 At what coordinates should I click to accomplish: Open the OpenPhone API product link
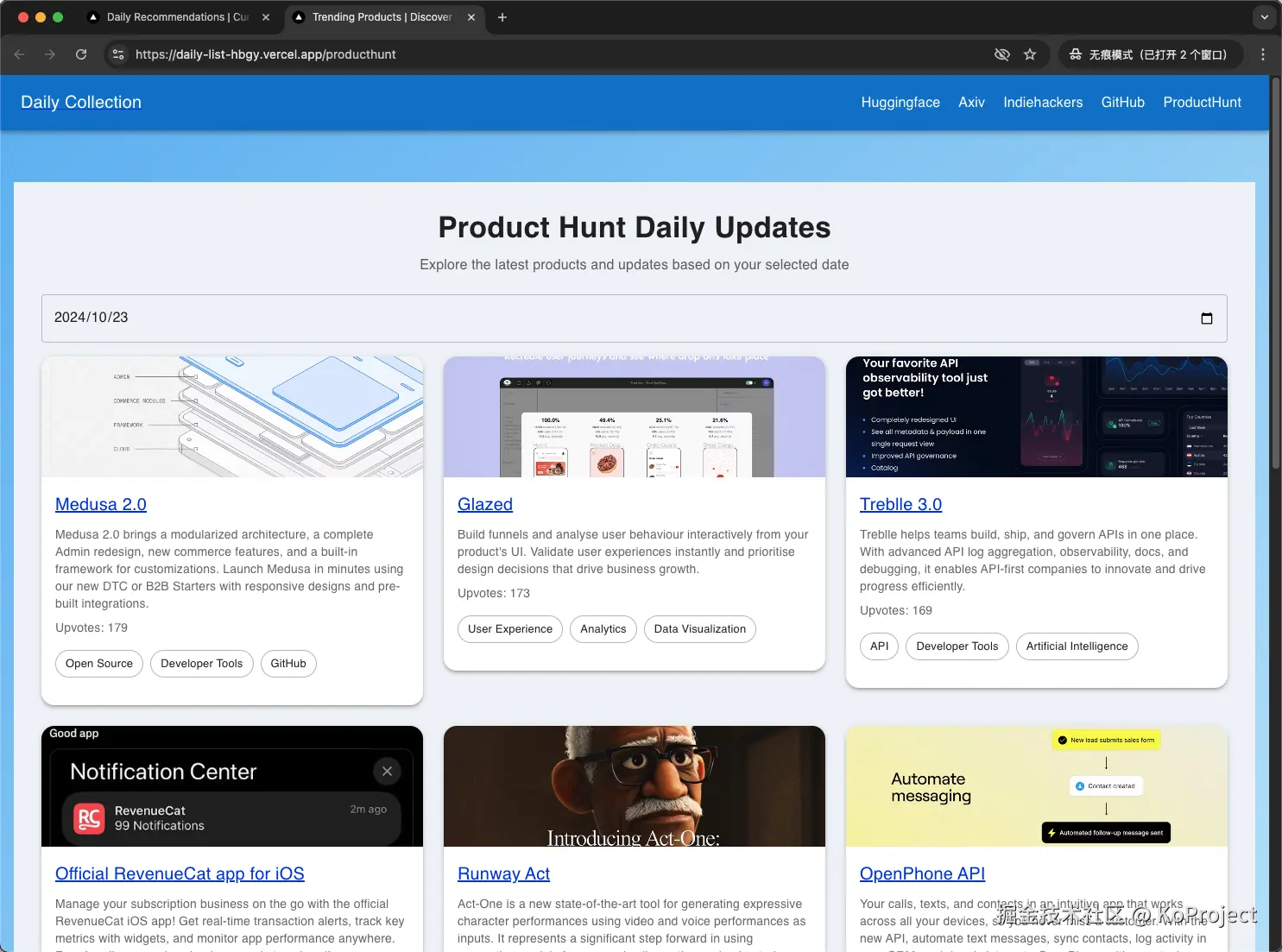pos(922,873)
